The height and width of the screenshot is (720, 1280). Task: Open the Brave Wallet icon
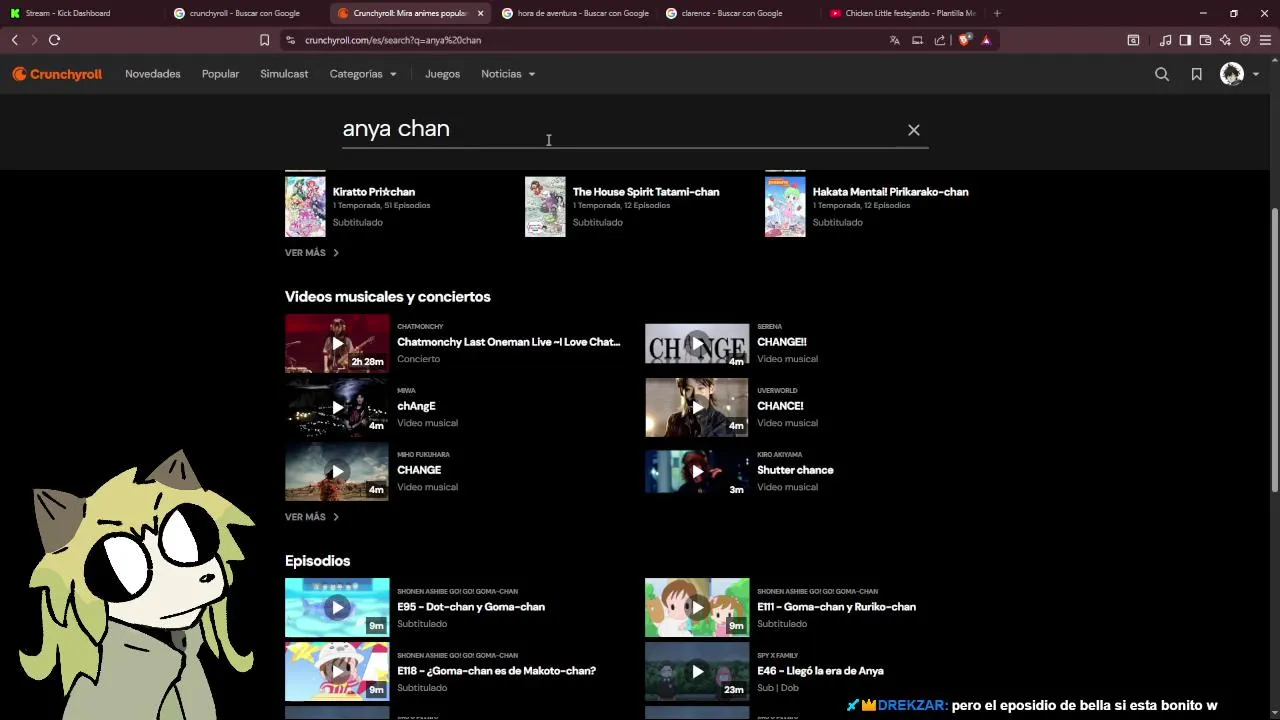coord(1205,40)
